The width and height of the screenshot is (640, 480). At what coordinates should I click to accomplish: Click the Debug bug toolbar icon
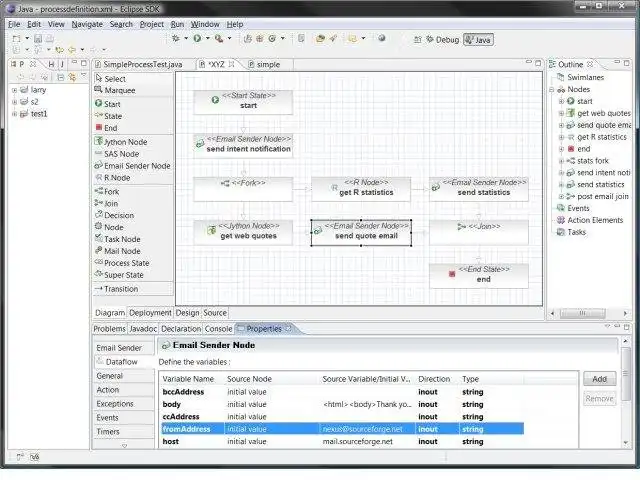[x=176, y=38]
